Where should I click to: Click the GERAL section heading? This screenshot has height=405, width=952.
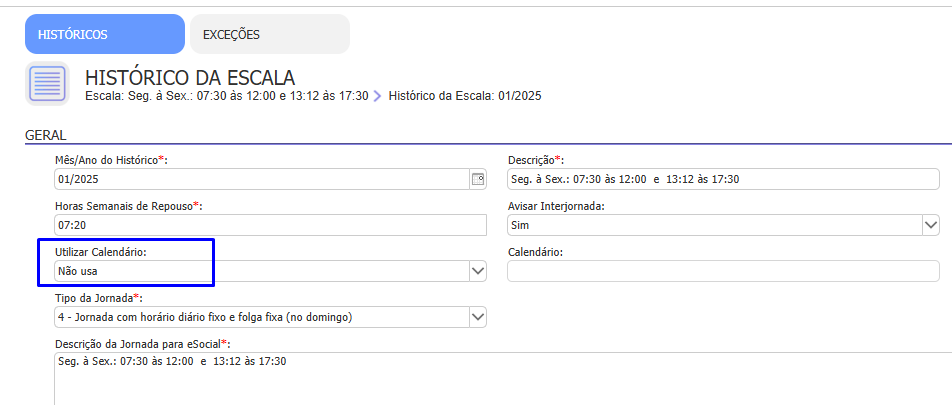pyautogui.click(x=45, y=134)
